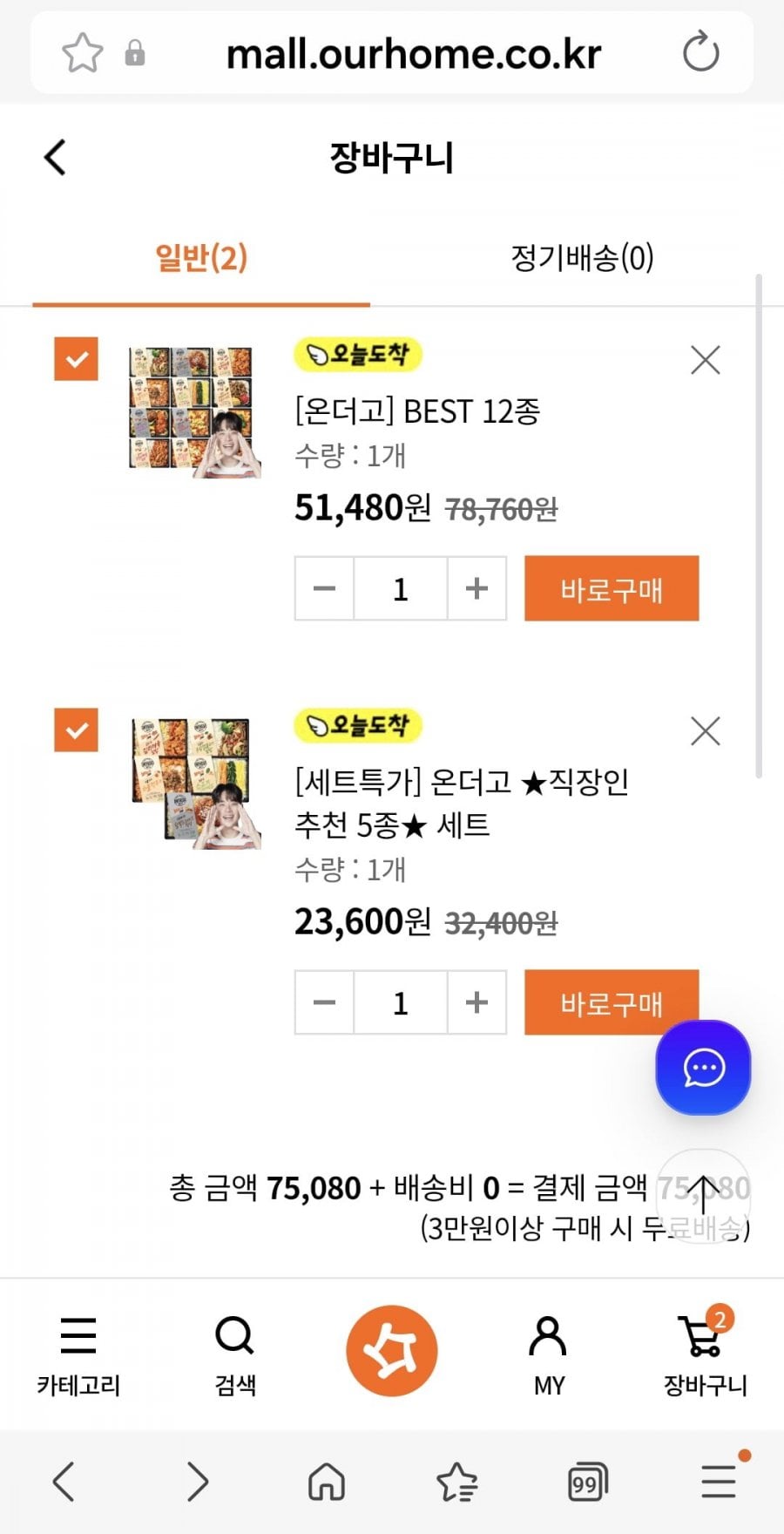Screen dimensions: 784x1534
Task: Open the blue chat support bubble
Action: 703,1068
